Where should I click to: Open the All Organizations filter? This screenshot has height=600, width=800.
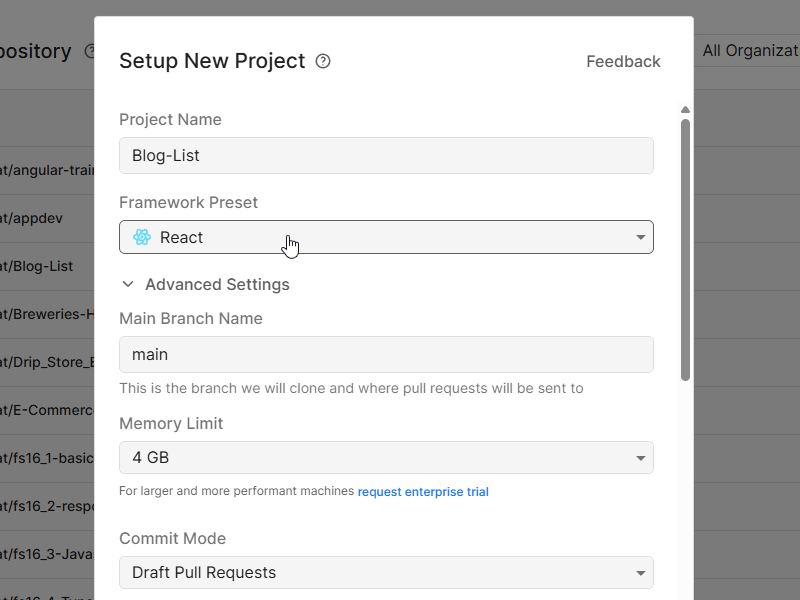[x=750, y=50]
